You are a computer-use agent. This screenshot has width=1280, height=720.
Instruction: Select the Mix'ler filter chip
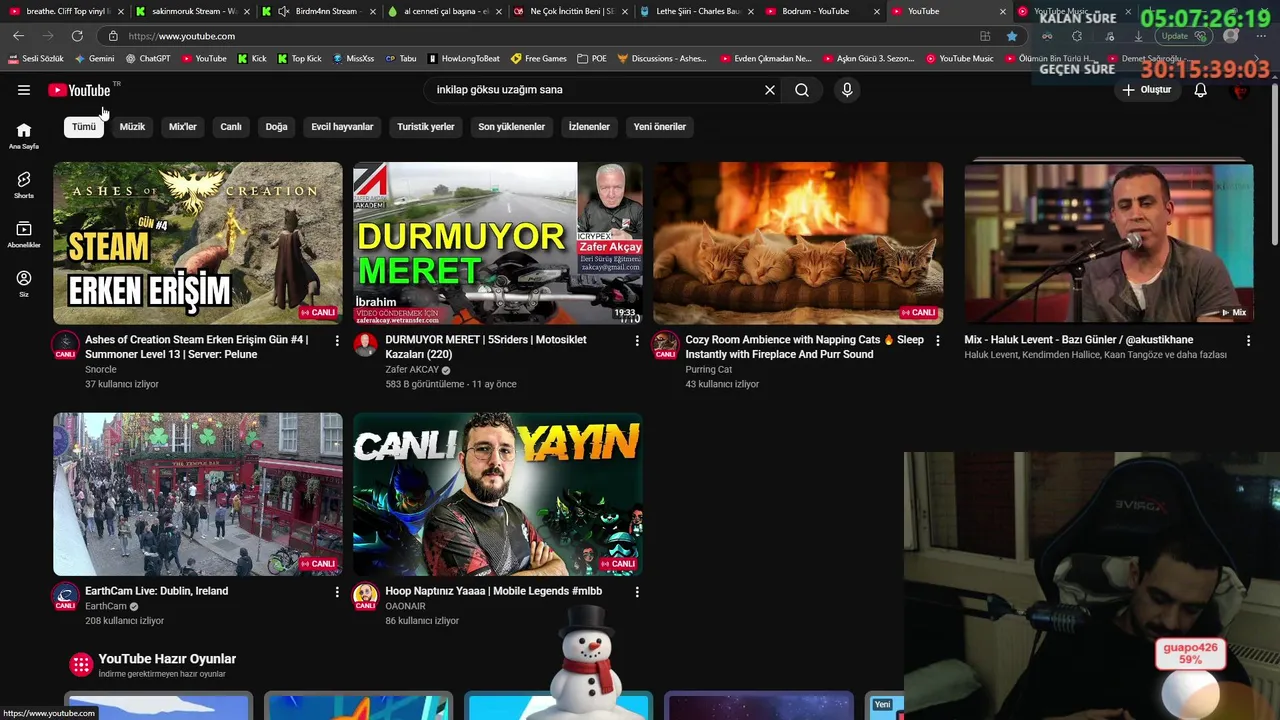pyautogui.click(x=183, y=127)
